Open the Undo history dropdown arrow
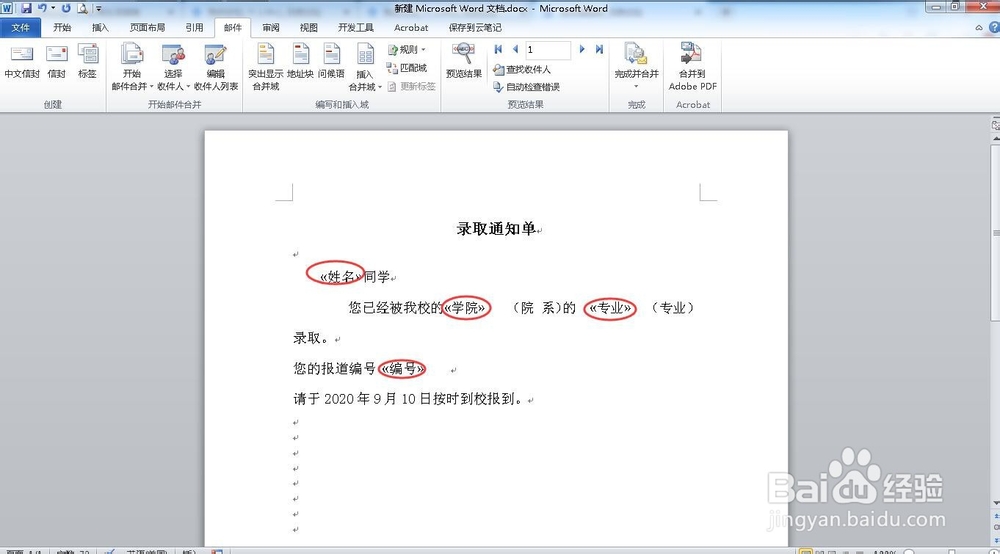Screen dimensions: 1000x554 [x=53, y=8]
